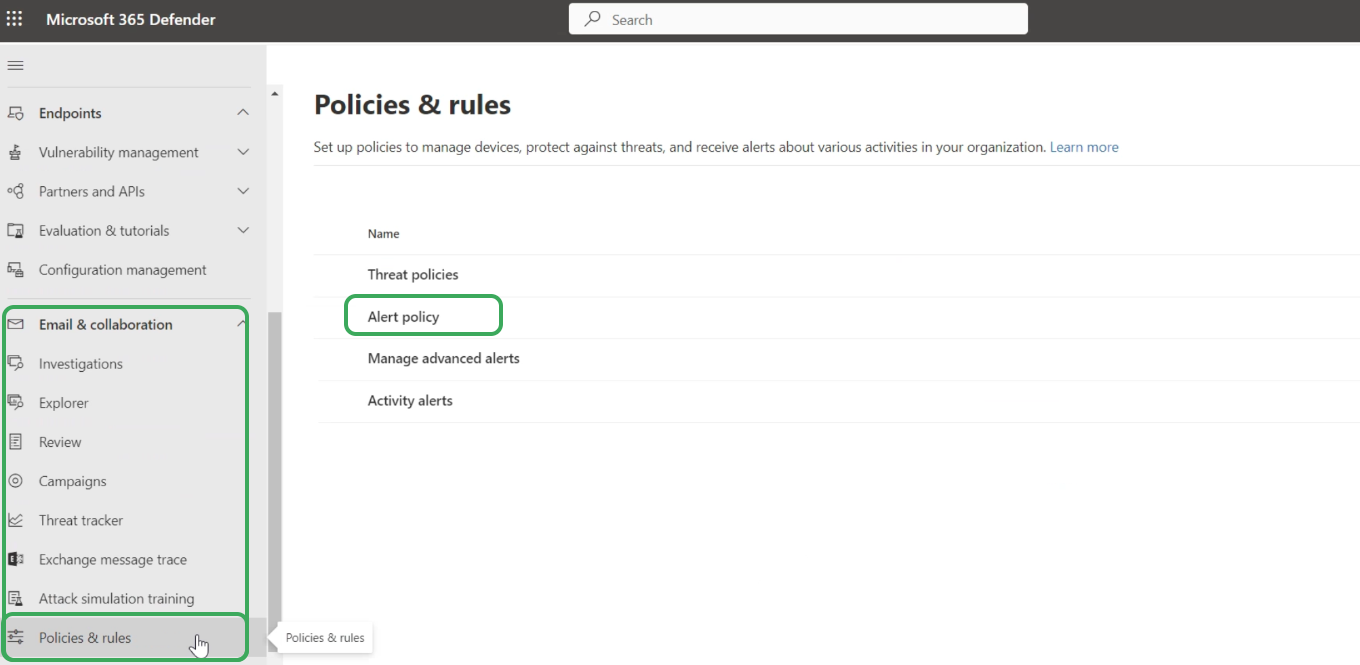
Task: Open Partners and APIs navigation item
Action: coord(91,191)
